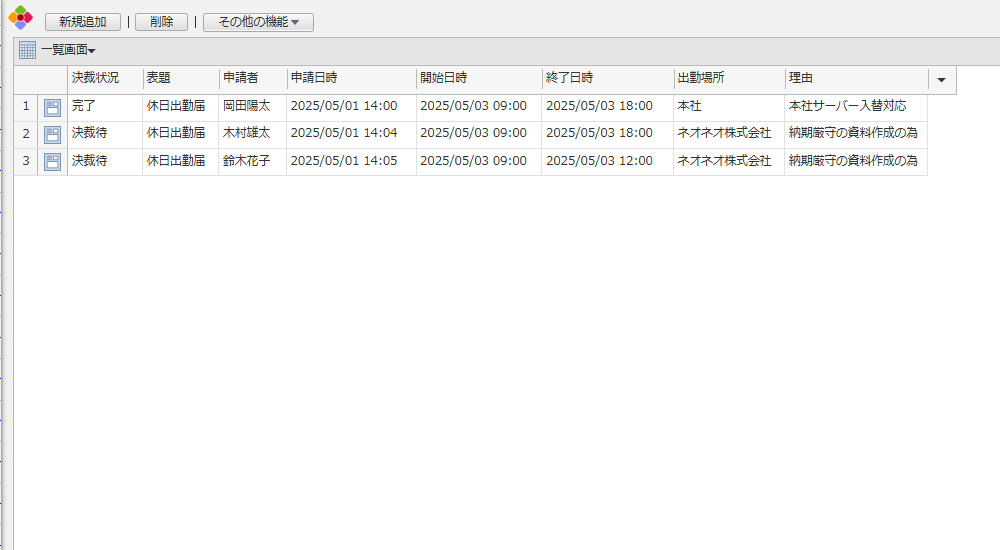1000x550 pixels.
Task: Select the 鈴木花子 applicant cell
Action: click(x=246, y=160)
